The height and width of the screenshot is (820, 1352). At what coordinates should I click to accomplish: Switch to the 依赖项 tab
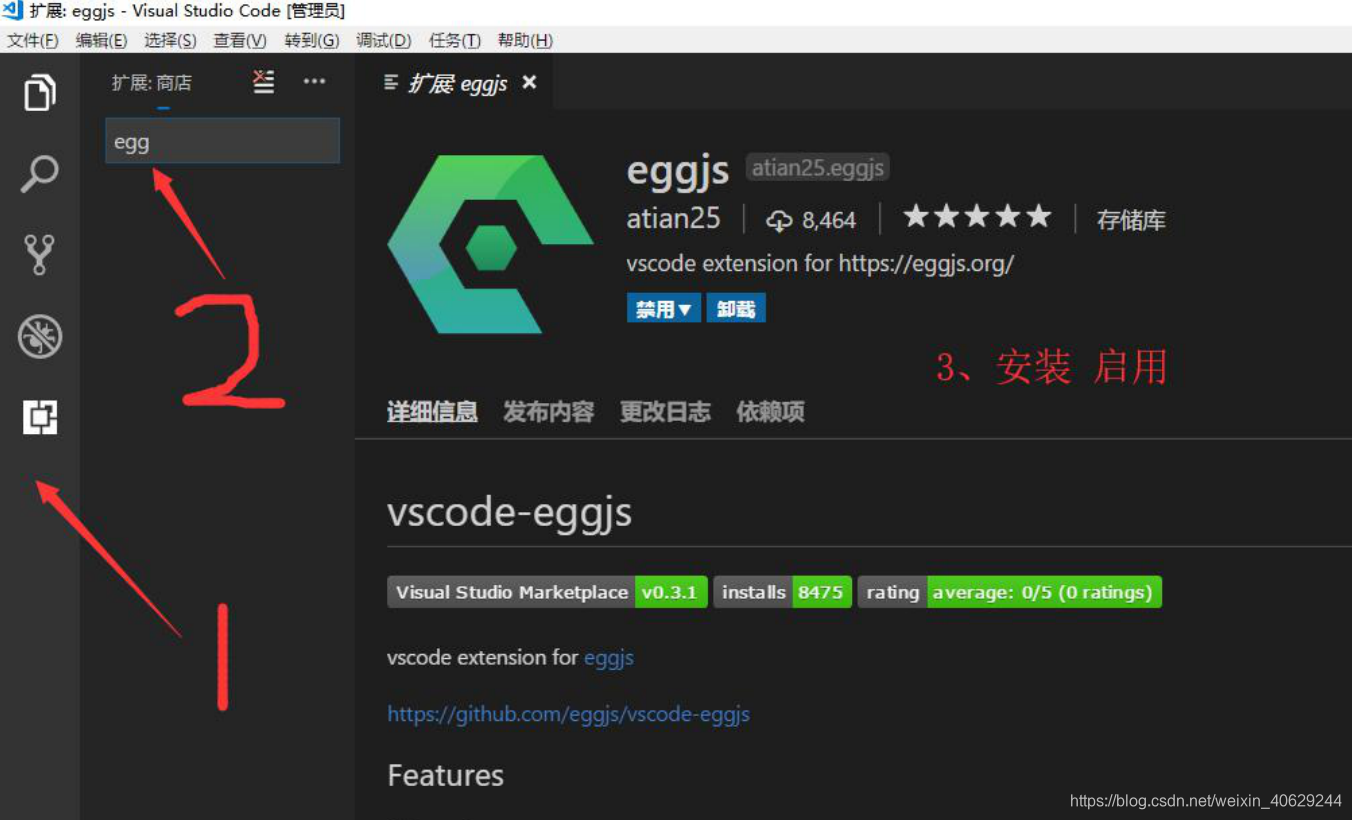tap(770, 411)
